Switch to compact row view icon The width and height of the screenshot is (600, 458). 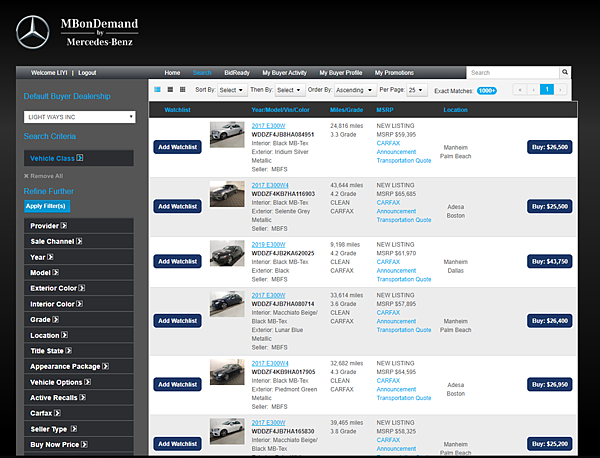170,90
